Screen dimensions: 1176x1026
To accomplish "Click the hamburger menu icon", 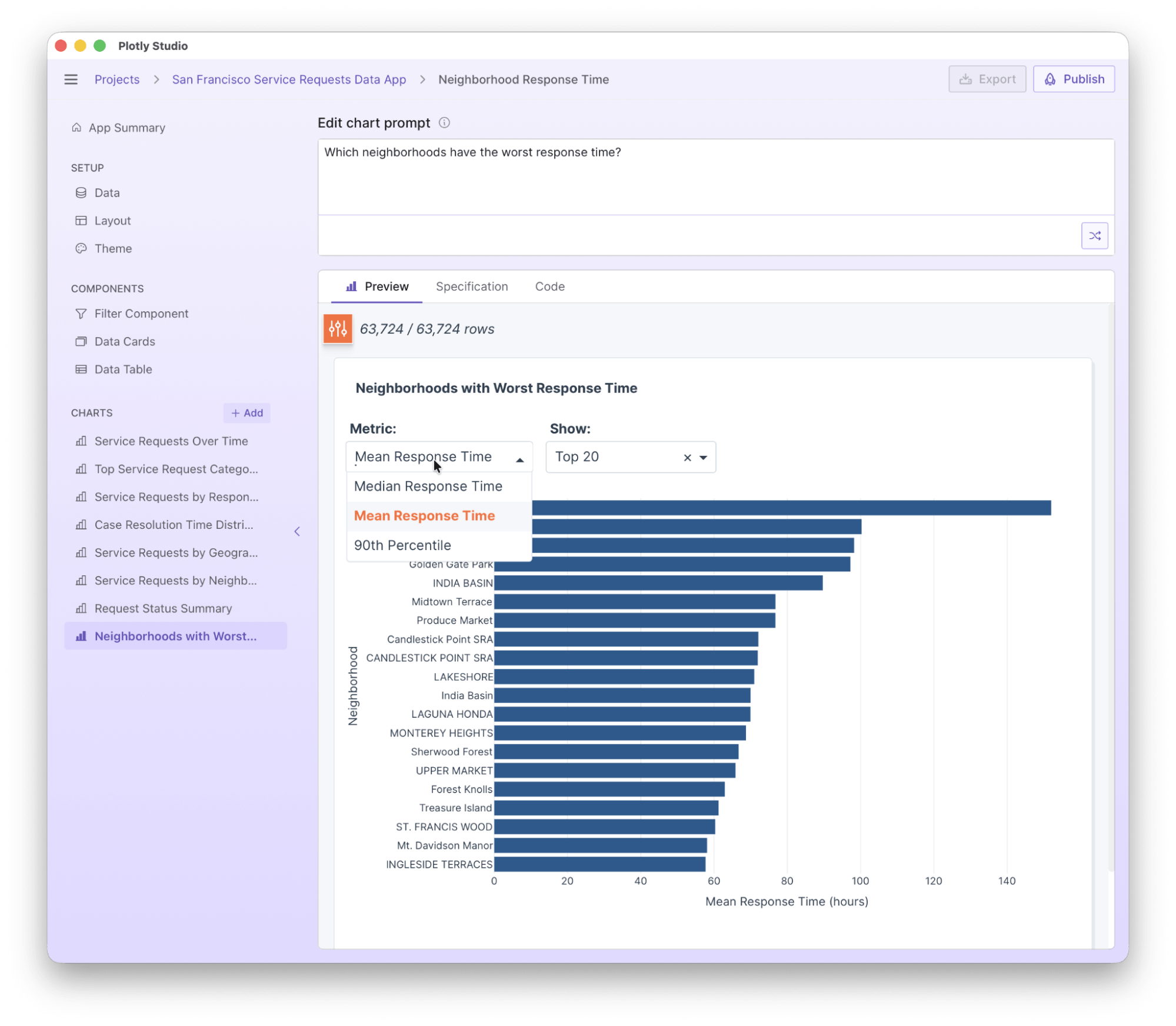I will tap(71, 79).
